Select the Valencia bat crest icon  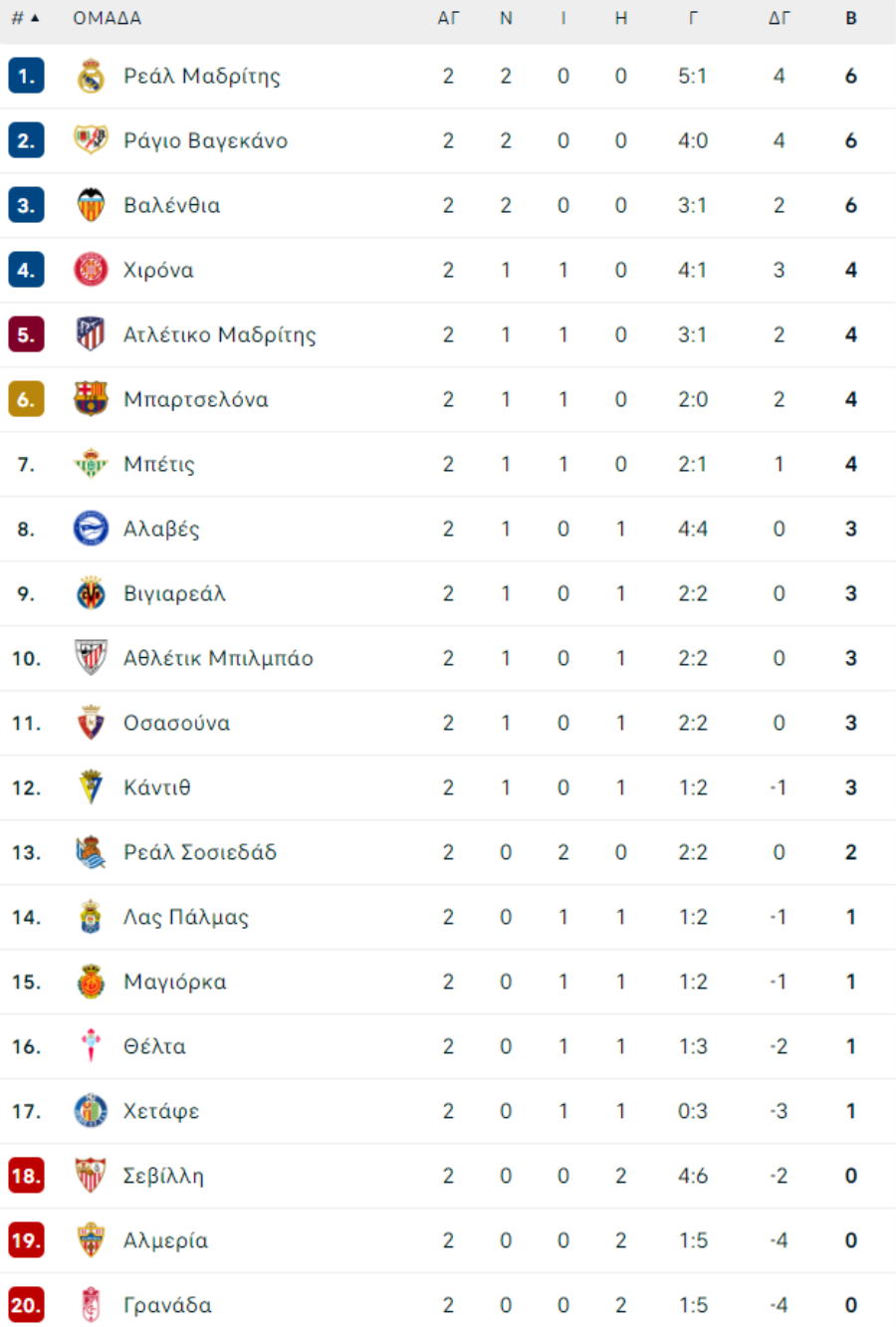point(91,205)
